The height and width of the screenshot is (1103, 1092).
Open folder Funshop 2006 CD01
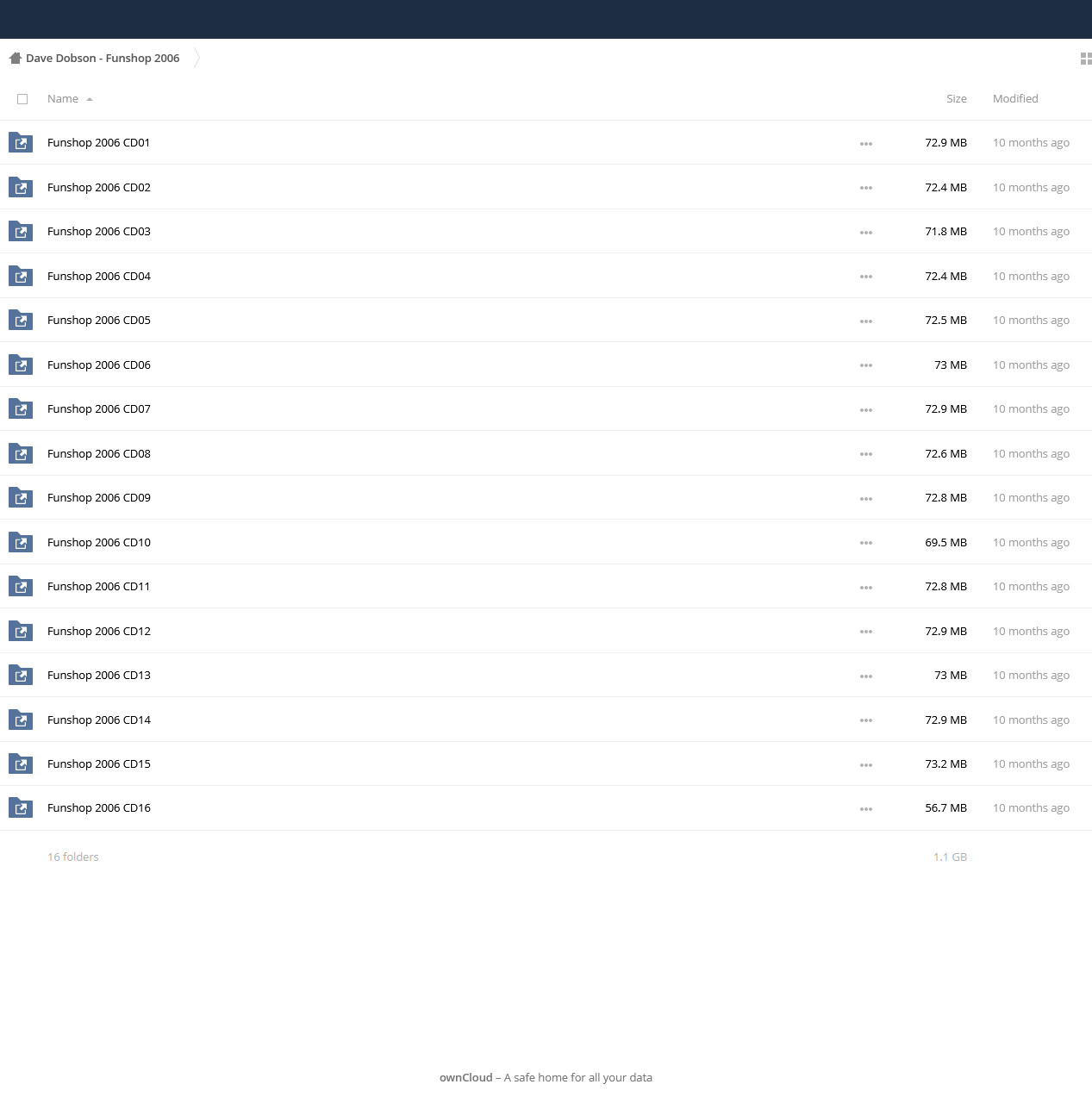coord(99,143)
